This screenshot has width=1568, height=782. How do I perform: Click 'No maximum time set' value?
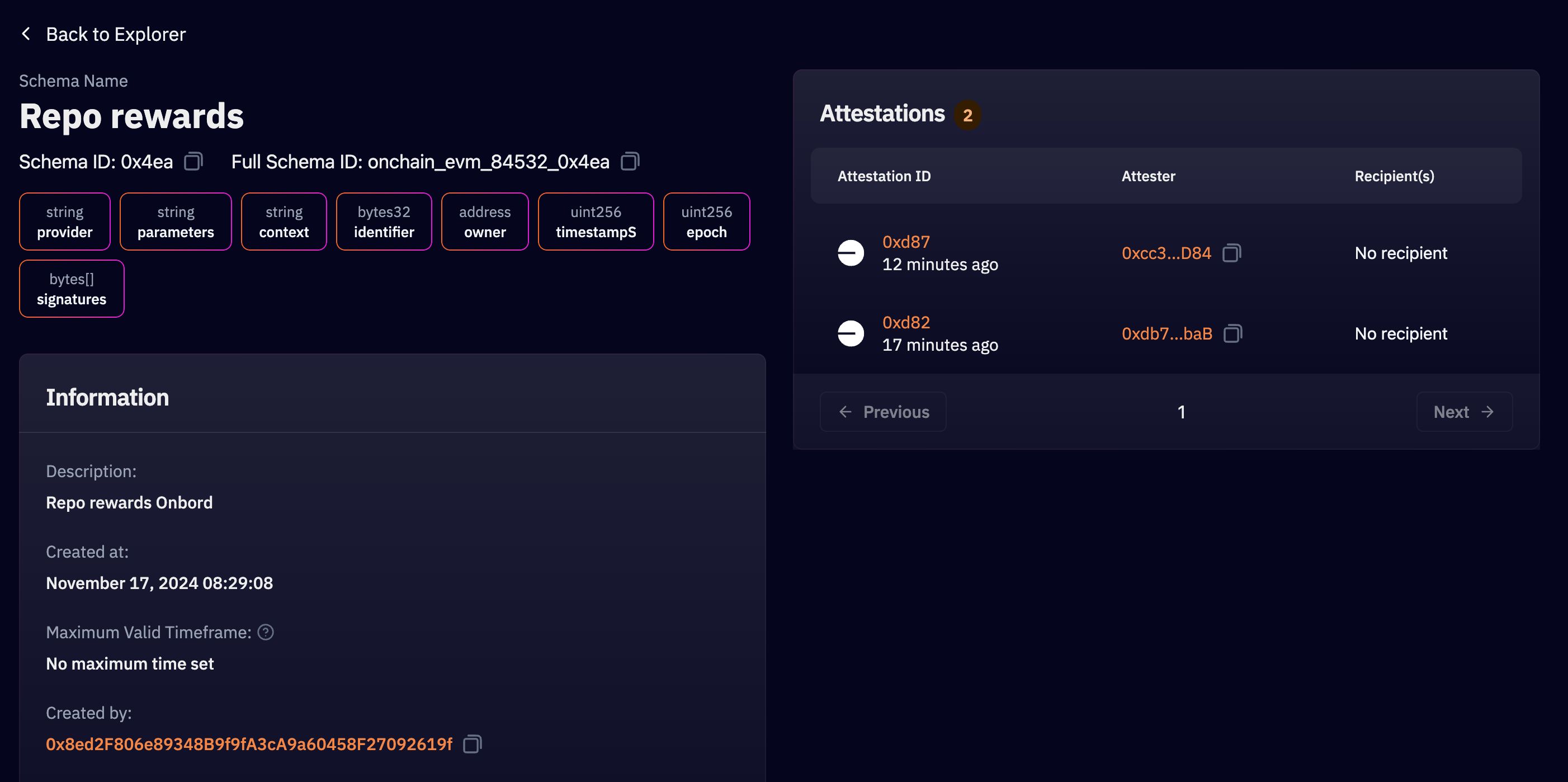click(130, 663)
